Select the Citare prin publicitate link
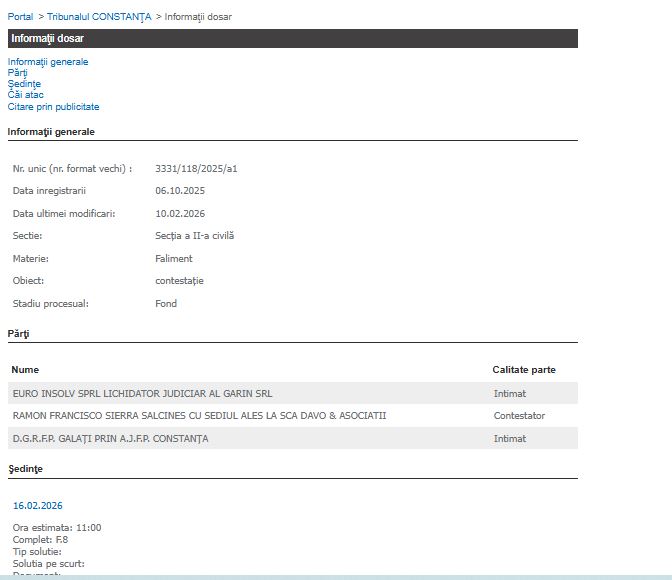 (x=54, y=107)
